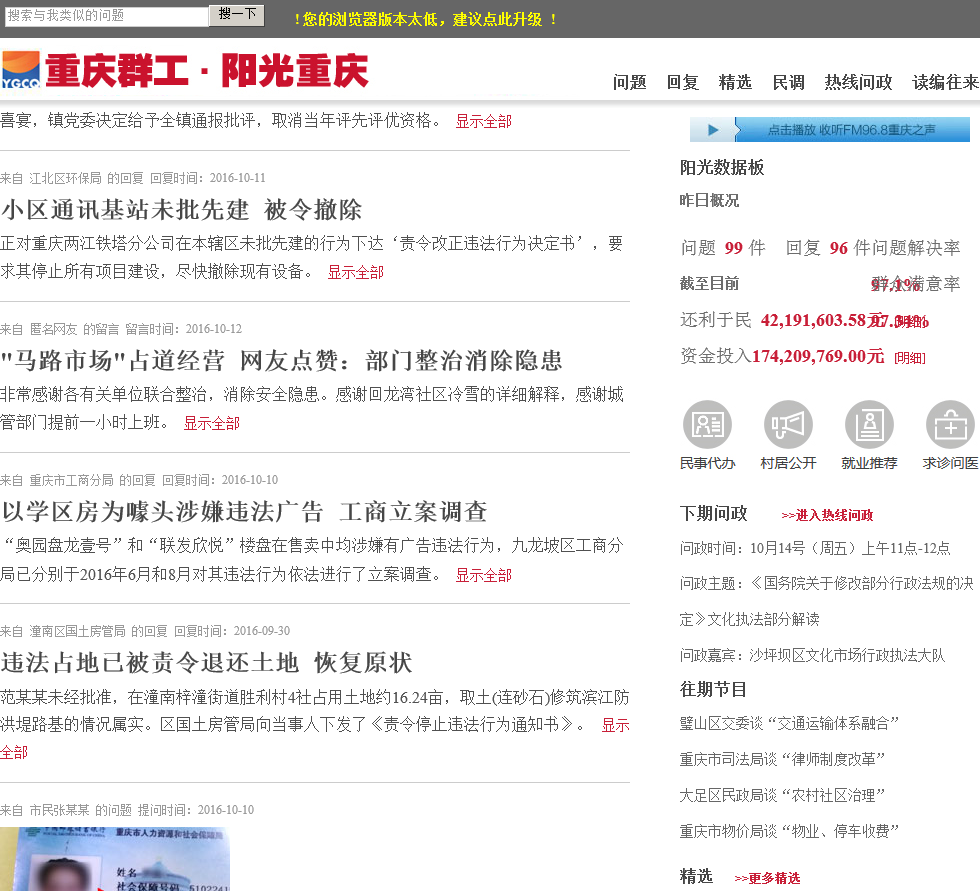
Task: Expand 显示全部 for the 违法占地 article
Action: coord(615,725)
